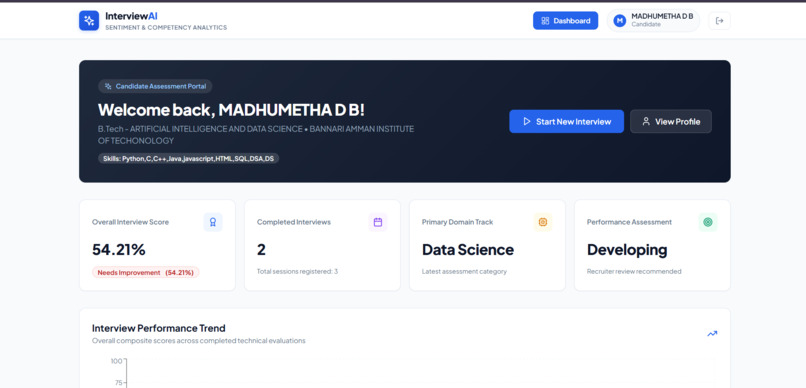Click the Skills list tag in banner

pyautogui.click(x=189, y=159)
